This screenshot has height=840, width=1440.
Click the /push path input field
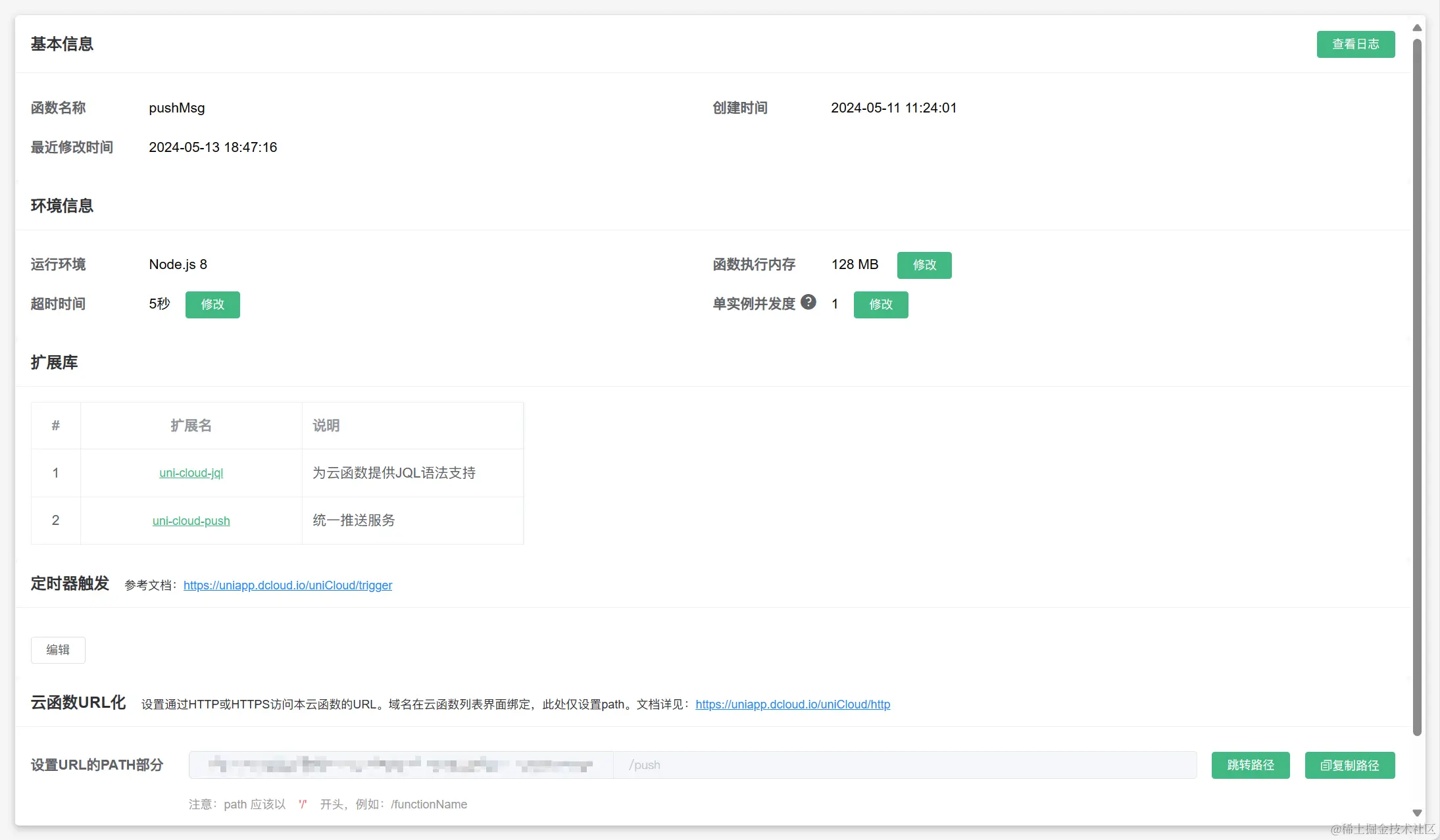click(904, 765)
